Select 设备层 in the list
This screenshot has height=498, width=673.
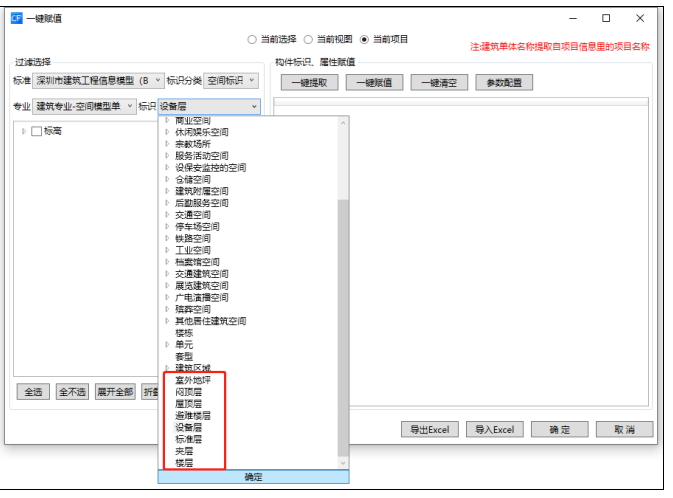188,427
